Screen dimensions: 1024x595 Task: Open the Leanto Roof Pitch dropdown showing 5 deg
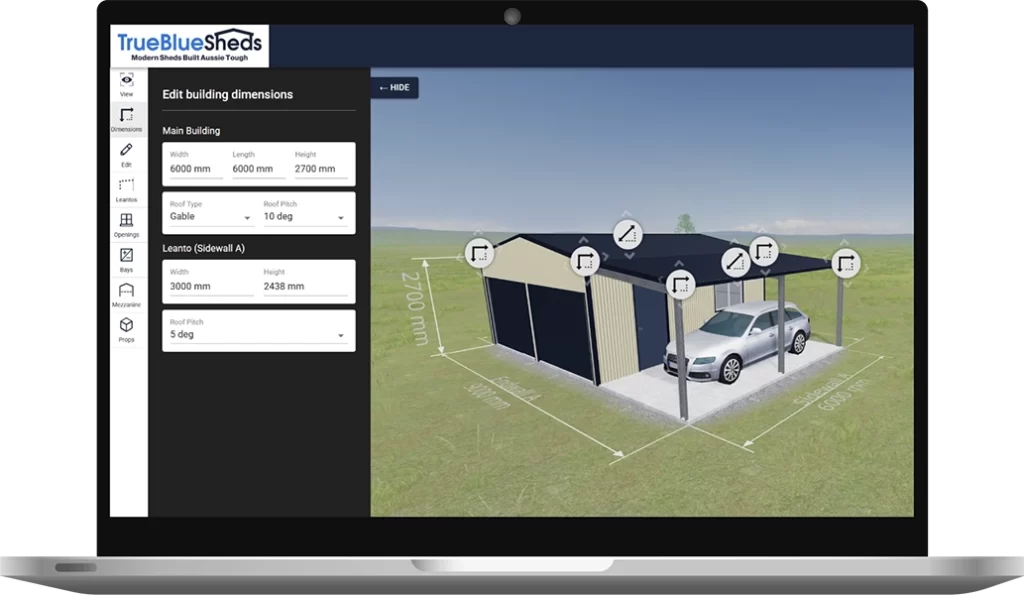(258, 334)
